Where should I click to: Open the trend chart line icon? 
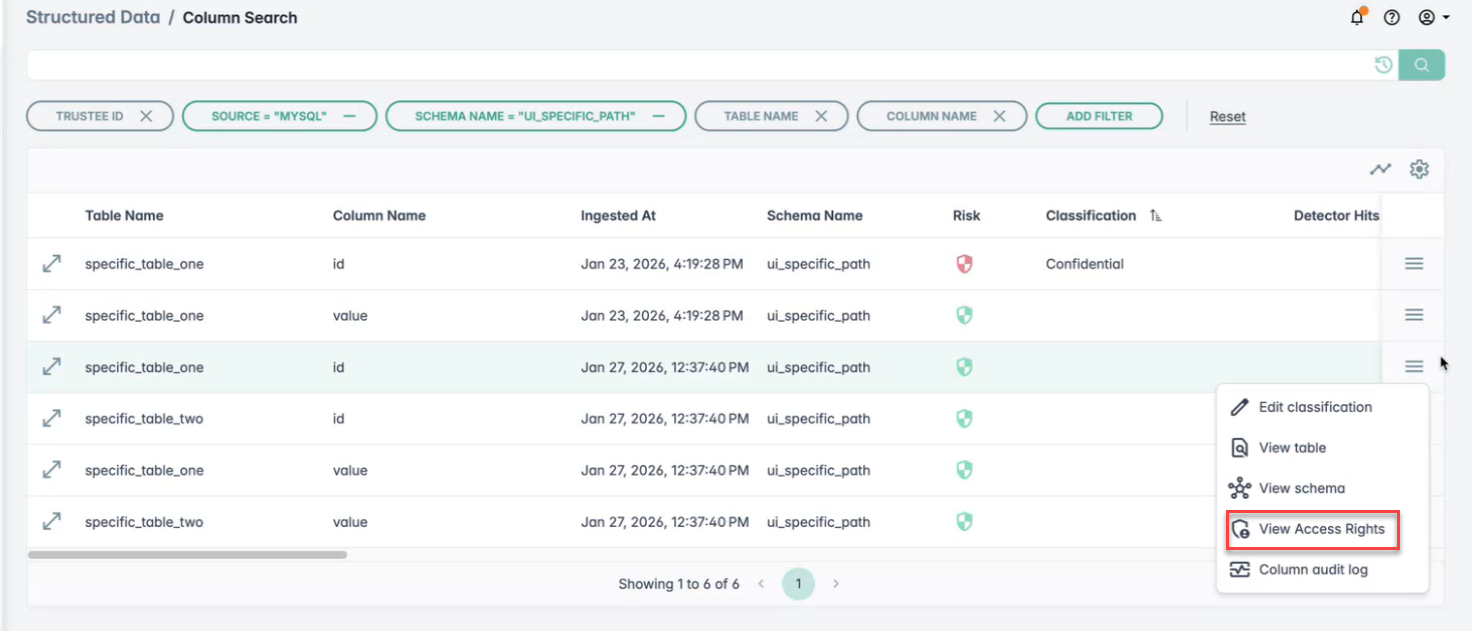[x=1380, y=169]
